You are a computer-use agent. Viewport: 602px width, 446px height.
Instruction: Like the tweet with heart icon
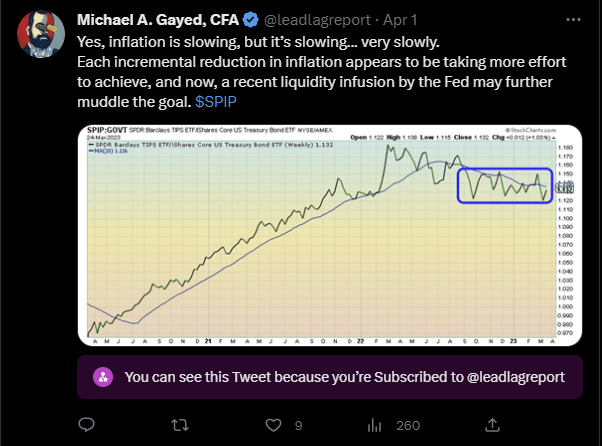tap(273, 425)
